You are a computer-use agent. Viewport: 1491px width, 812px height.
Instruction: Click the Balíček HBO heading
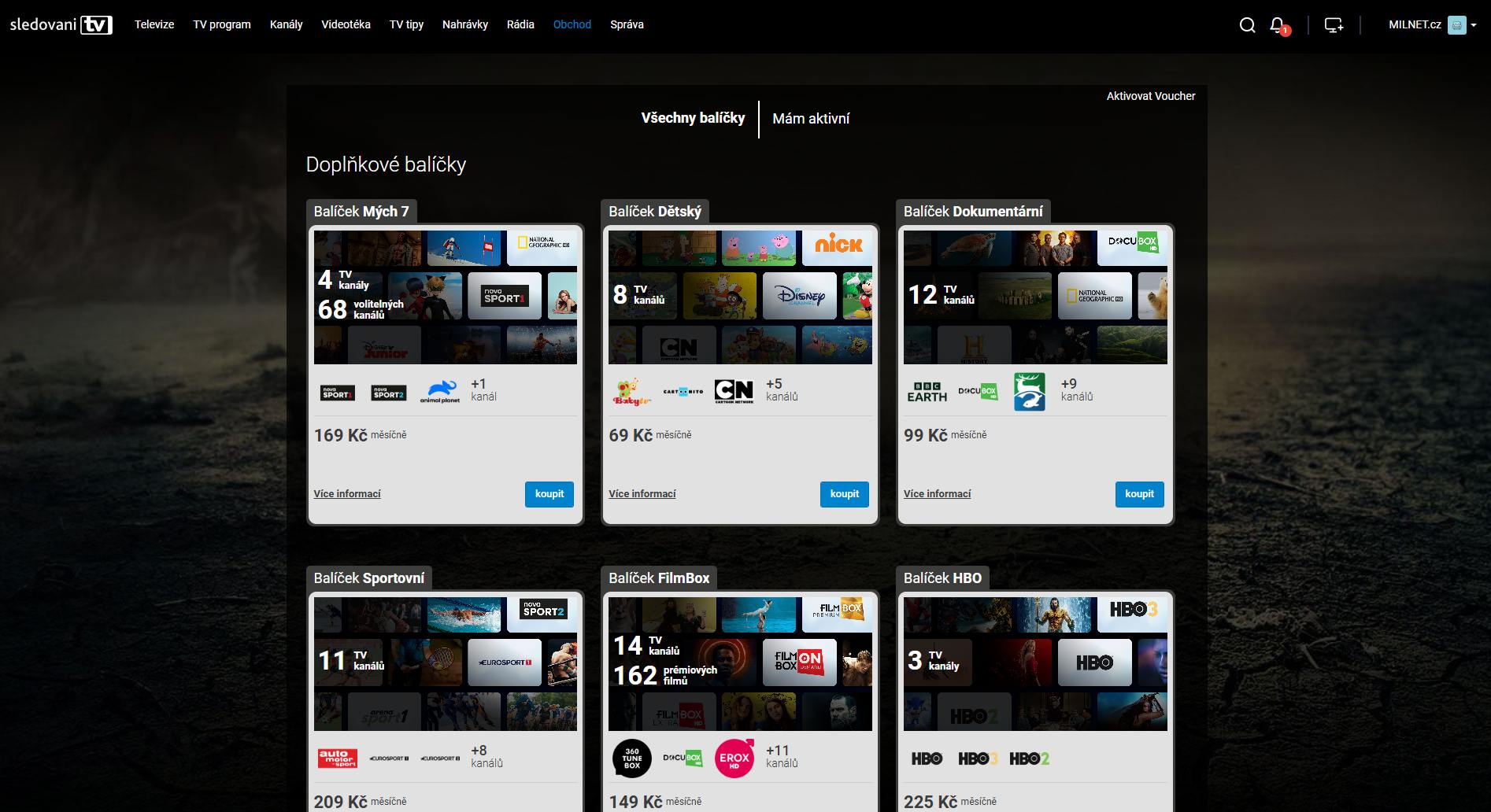[942, 578]
